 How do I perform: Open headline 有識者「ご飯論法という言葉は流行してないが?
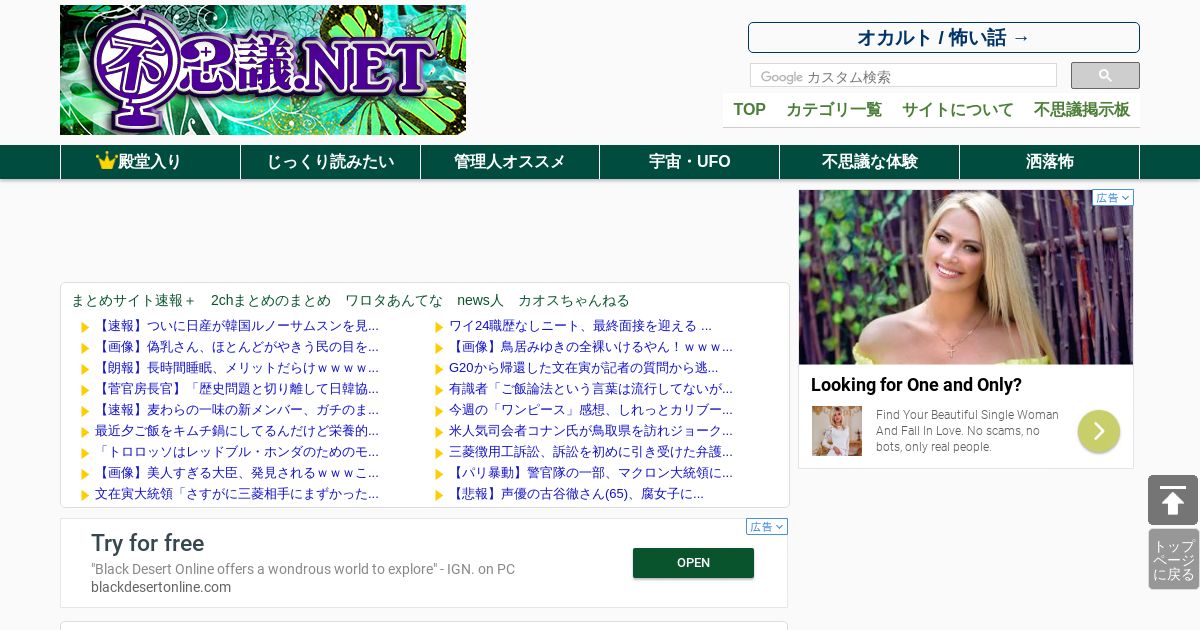click(591, 389)
